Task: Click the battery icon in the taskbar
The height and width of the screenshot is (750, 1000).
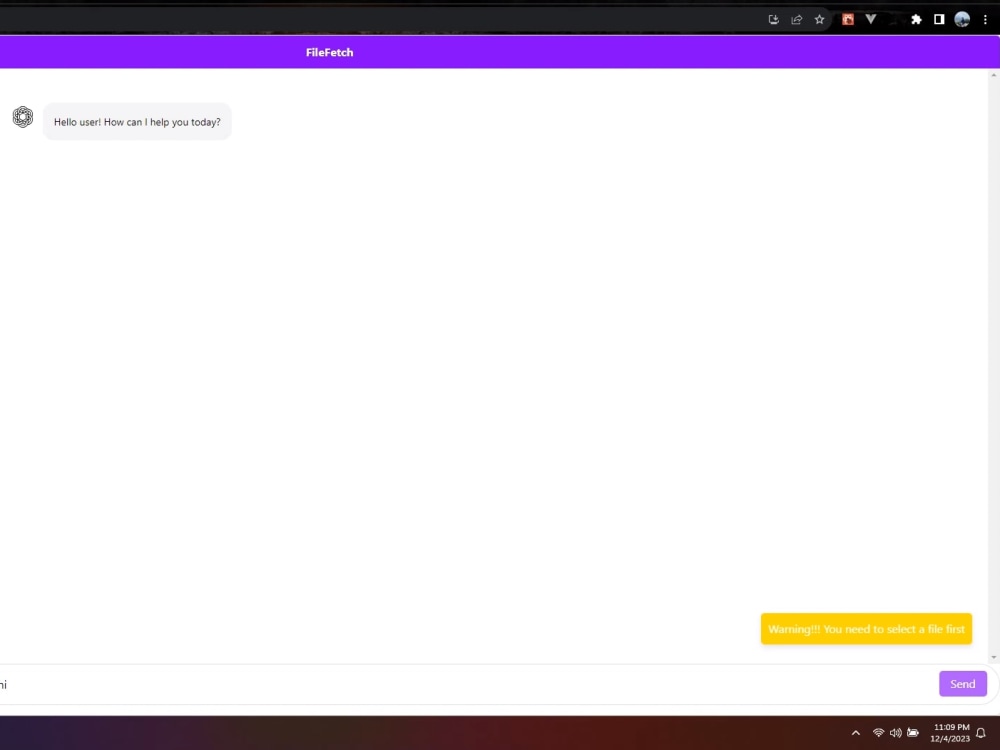Action: [913, 733]
